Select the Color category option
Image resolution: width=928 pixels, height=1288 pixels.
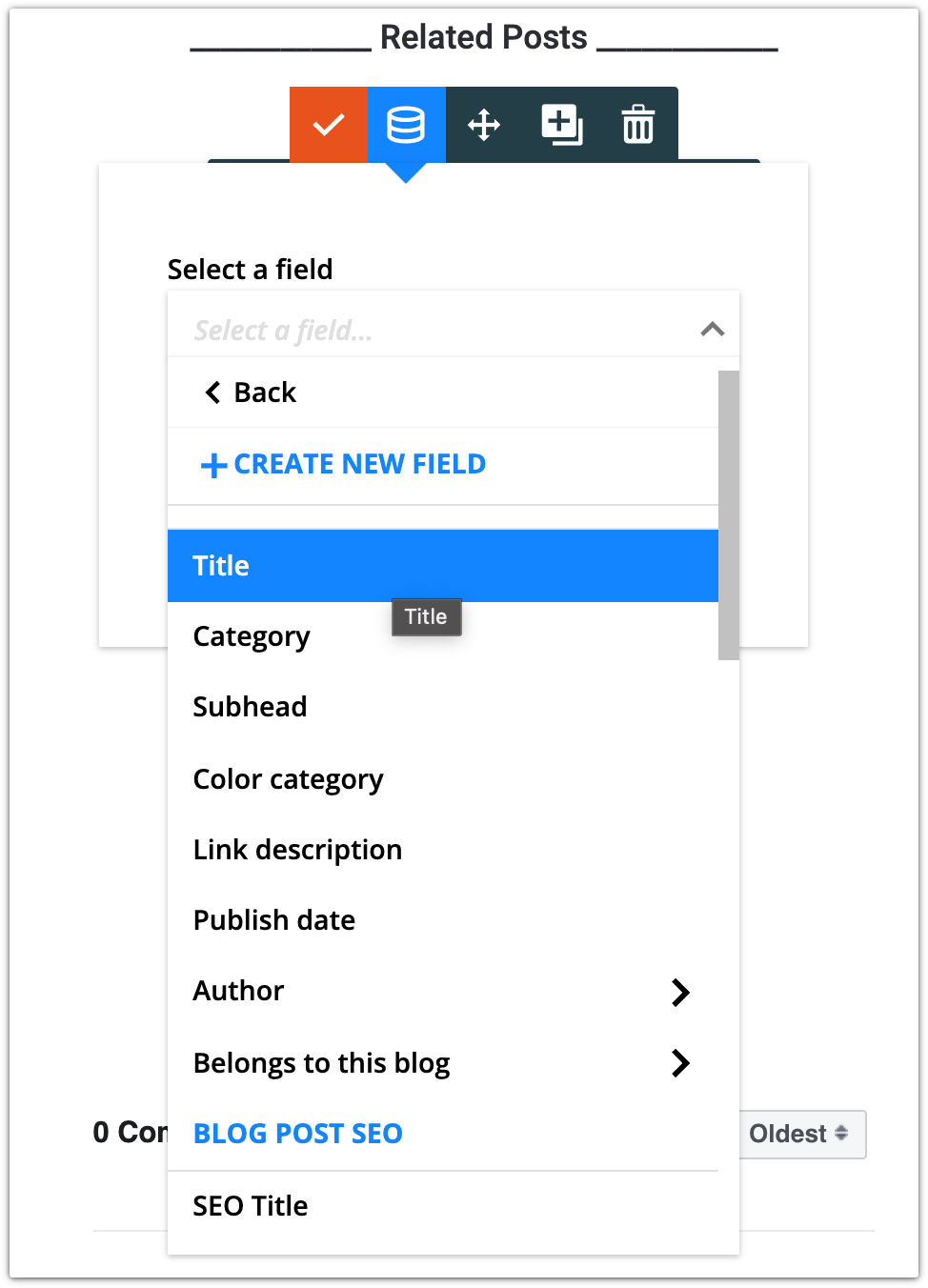[443, 779]
